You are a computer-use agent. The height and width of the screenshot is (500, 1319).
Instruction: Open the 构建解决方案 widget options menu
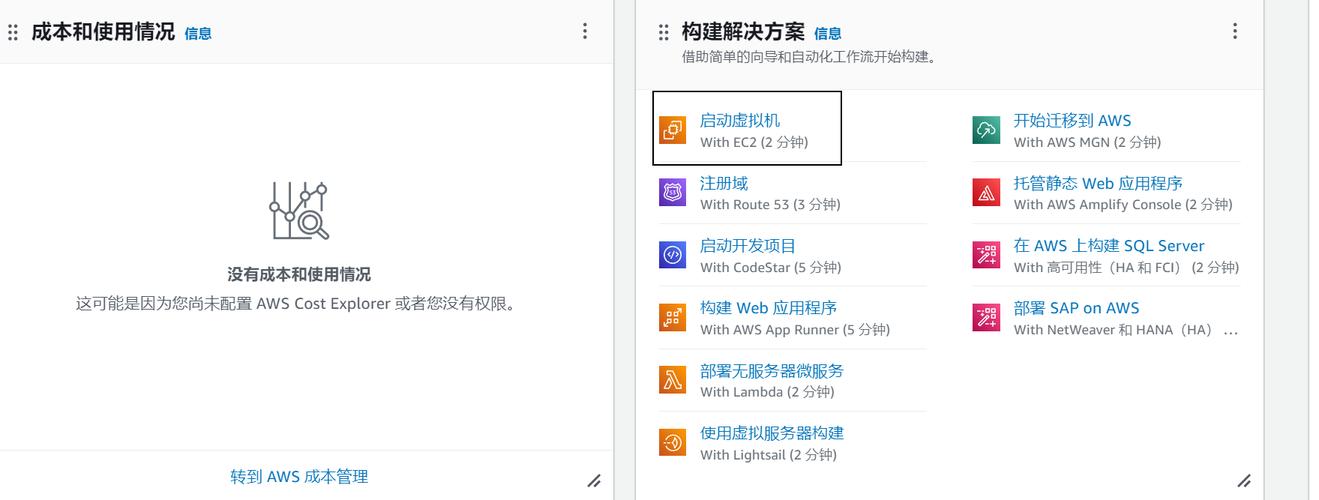tap(1235, 31)
